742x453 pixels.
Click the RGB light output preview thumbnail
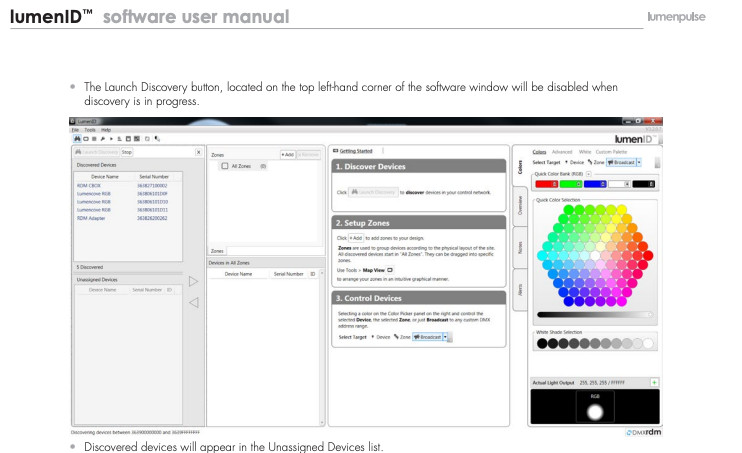point(595,407)
